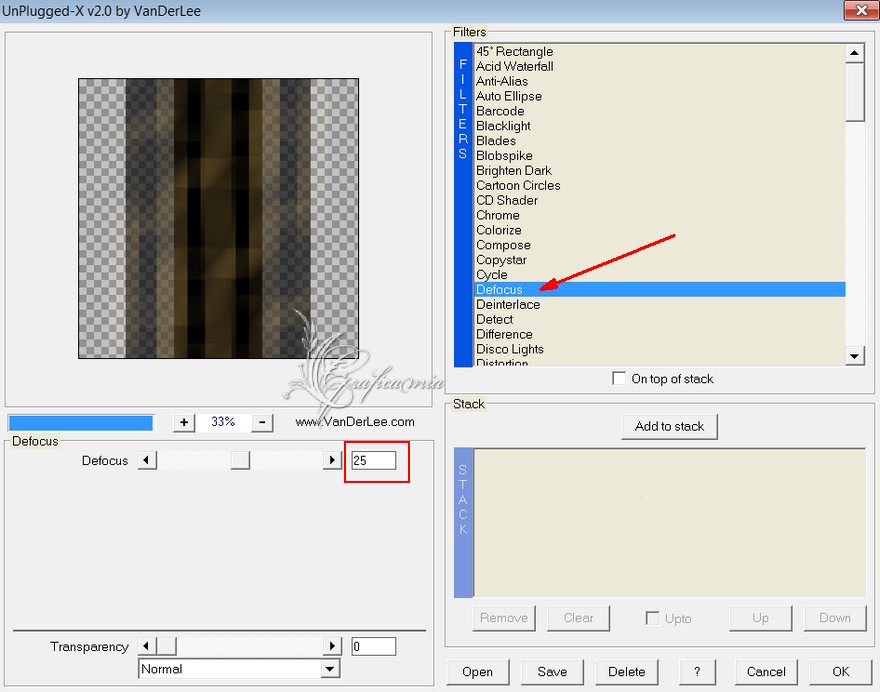The width and height of the screenshot is (880, 692).
Task: Click the Add to stack button
Action: coord(669,427)
